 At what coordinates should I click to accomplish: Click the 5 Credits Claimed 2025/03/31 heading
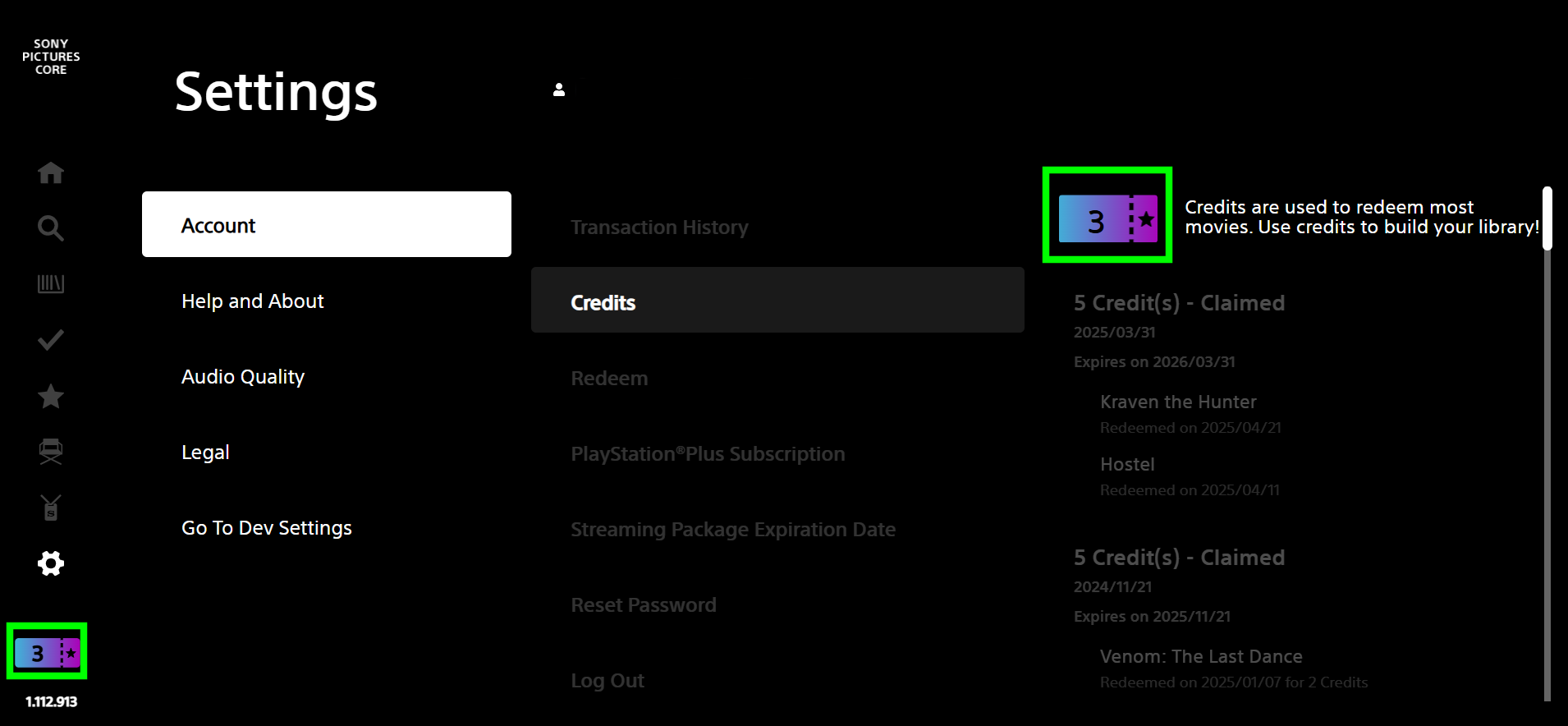pos(1179,303)
